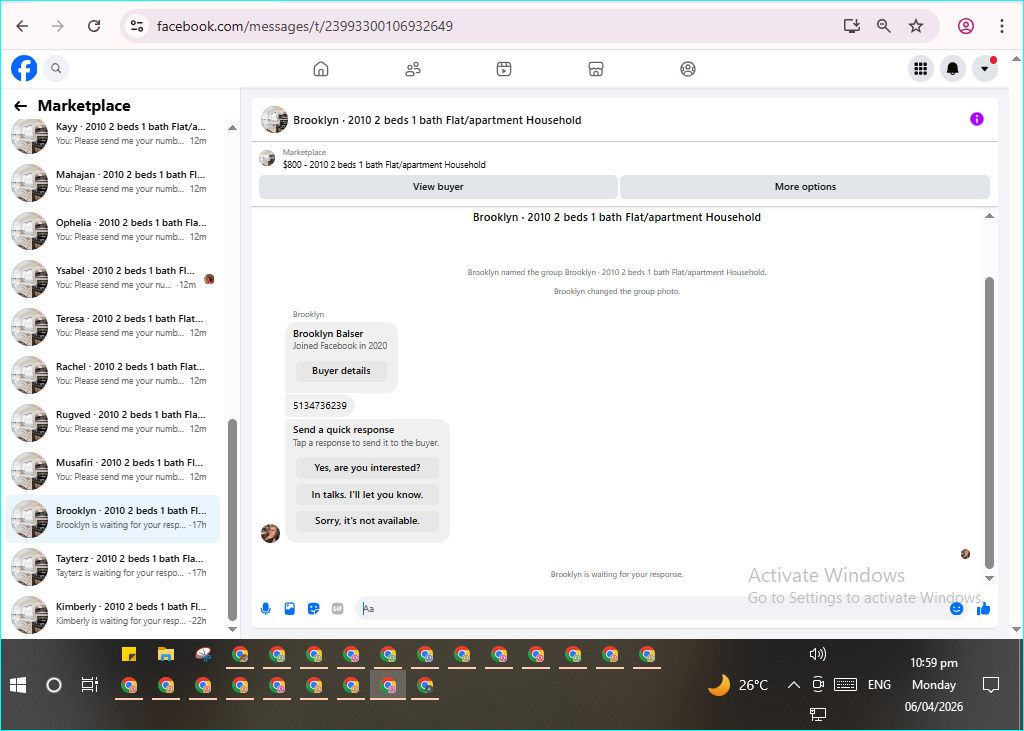Attach a photo with image icon
Image resolution: width=1024 pixels, height=731 pixels.
(x=290, y=609)
